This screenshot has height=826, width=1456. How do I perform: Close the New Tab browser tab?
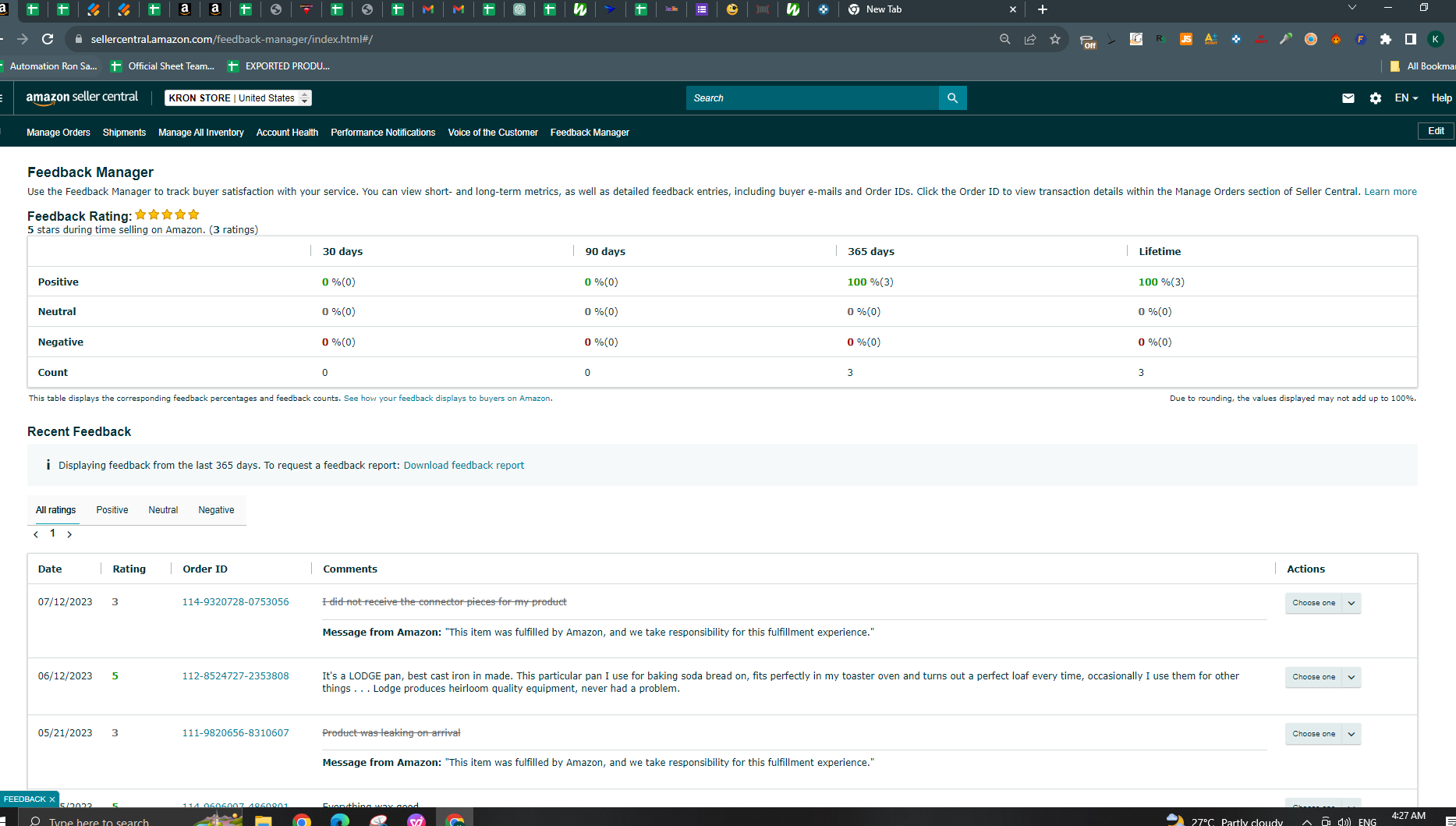(x=1013, y=9)
